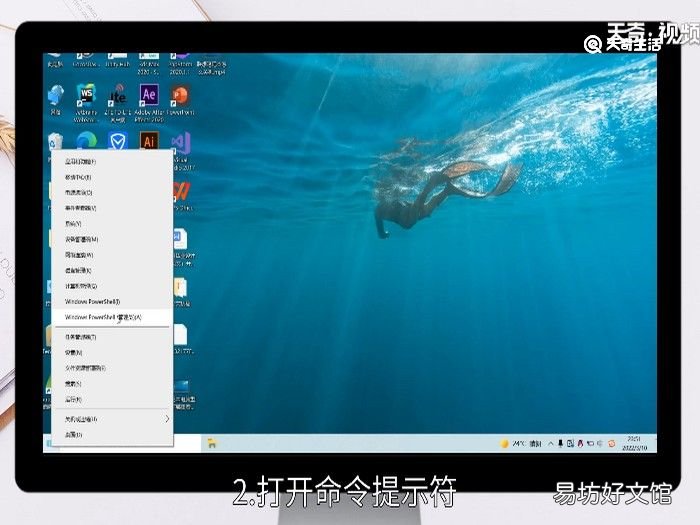The height and width of the screenshot is (525, 700).
Task: Open 计算机管理(G) menu entry
Action: [x=112, y=286]
